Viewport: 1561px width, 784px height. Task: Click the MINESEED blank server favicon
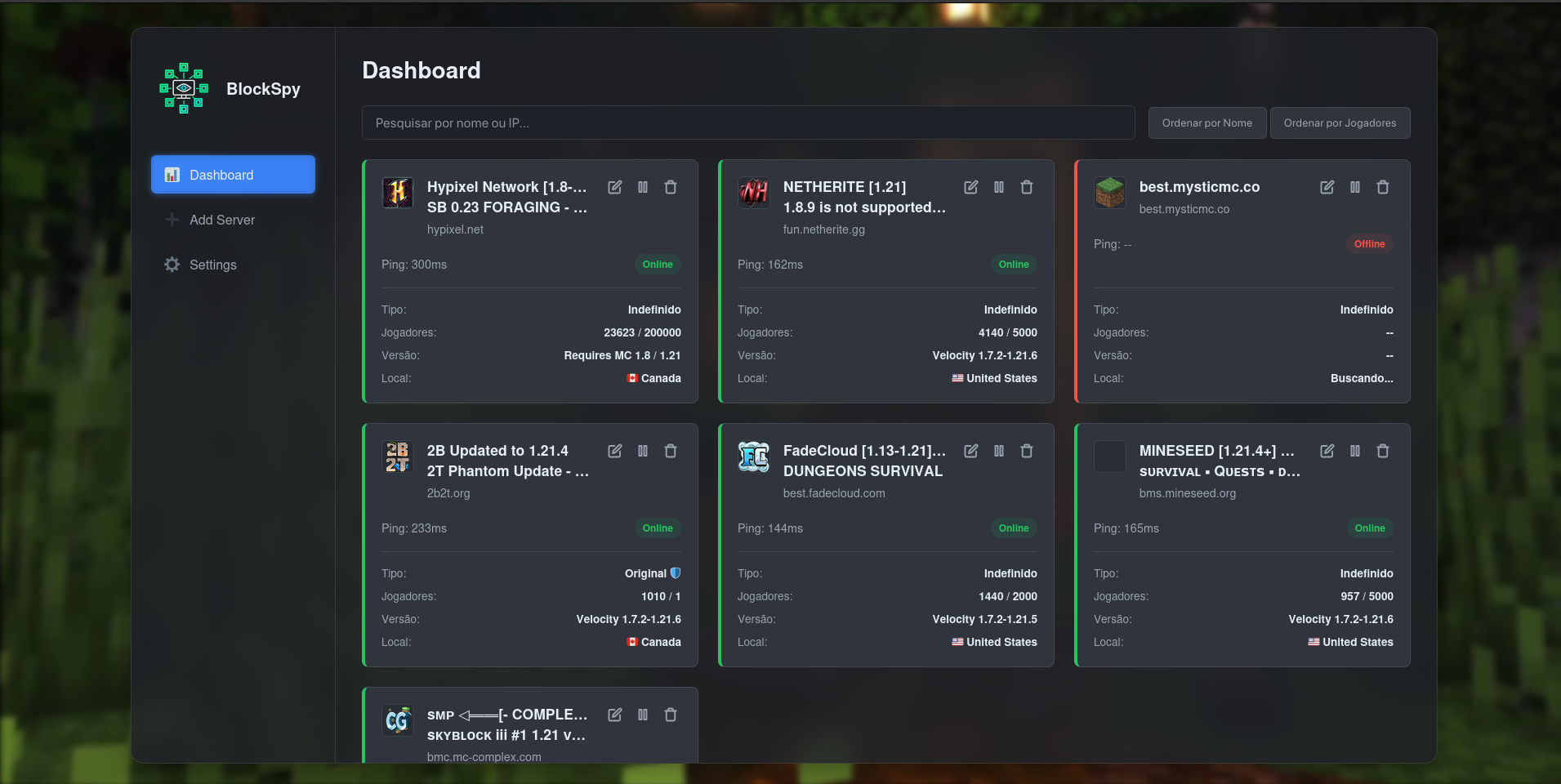click(1110, 457)
